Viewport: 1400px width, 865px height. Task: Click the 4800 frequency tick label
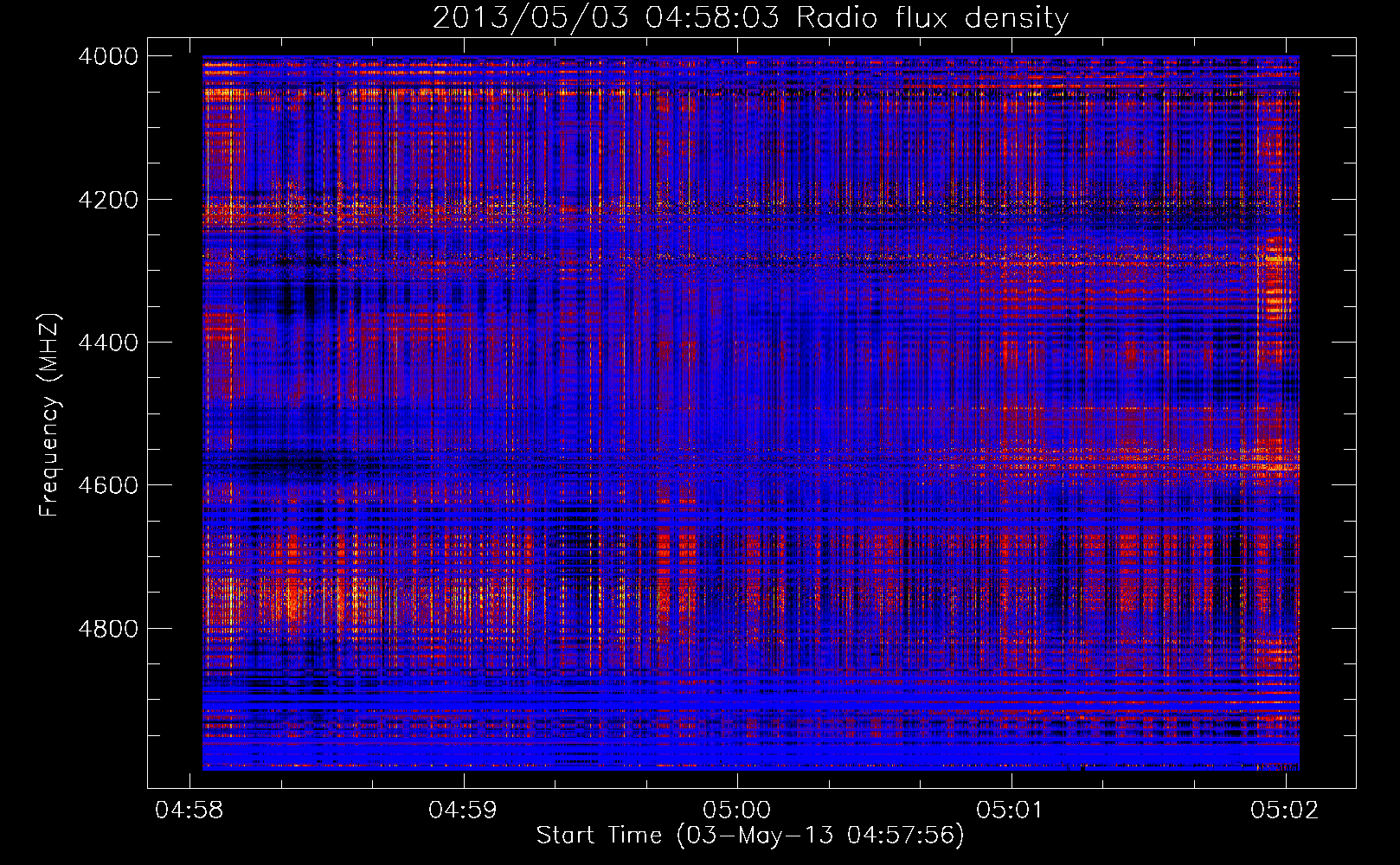[x=108, y=629]
